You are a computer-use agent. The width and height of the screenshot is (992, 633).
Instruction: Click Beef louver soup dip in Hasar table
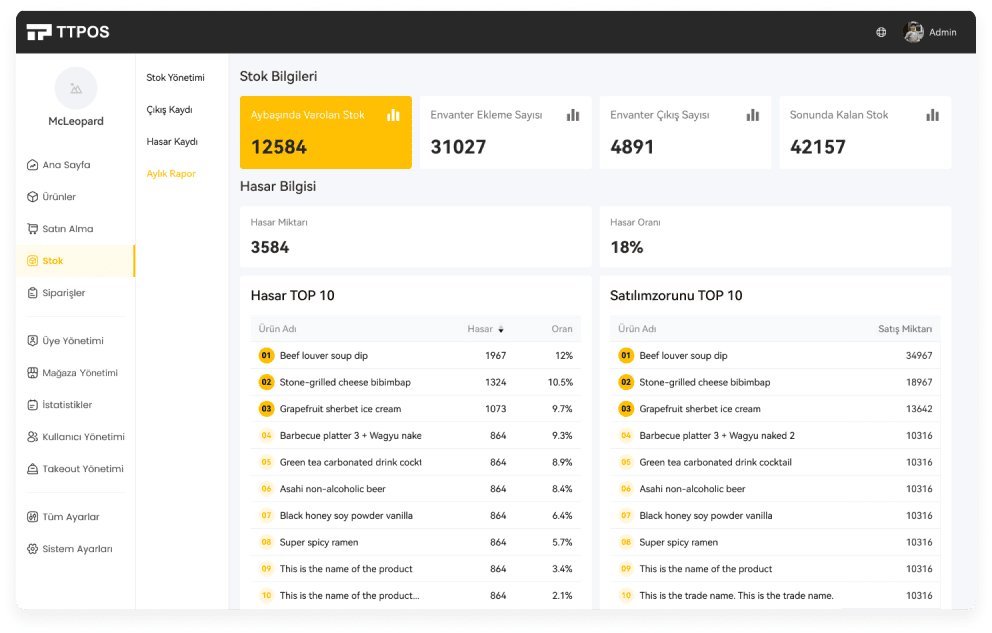[324, 356]
